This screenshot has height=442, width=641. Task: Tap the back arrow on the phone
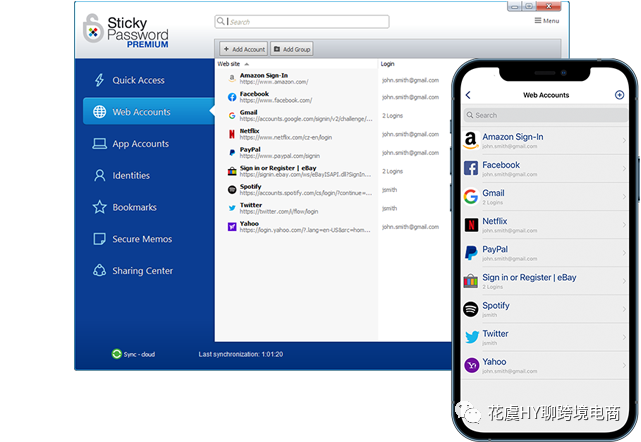[x=468, y=95]
